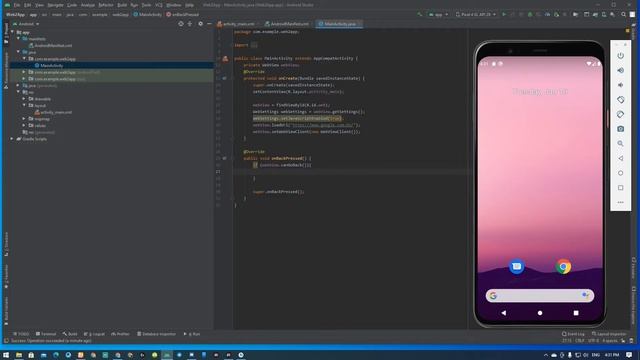Open File Explorer from the taskbar
The height and width of the screenshot is (360, 640).
pos(18,355)
